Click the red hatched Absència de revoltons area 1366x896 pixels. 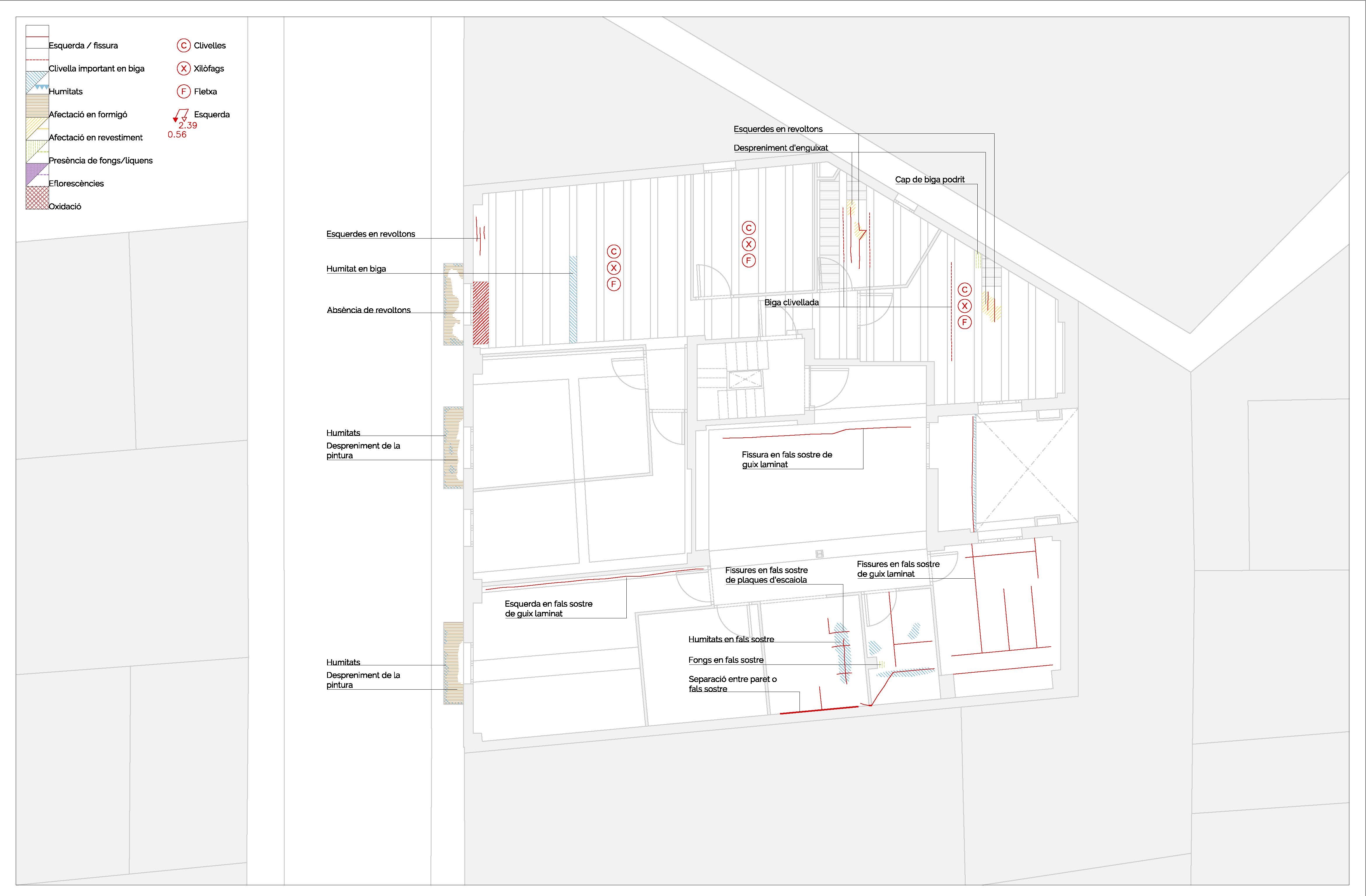click(480, 313)
